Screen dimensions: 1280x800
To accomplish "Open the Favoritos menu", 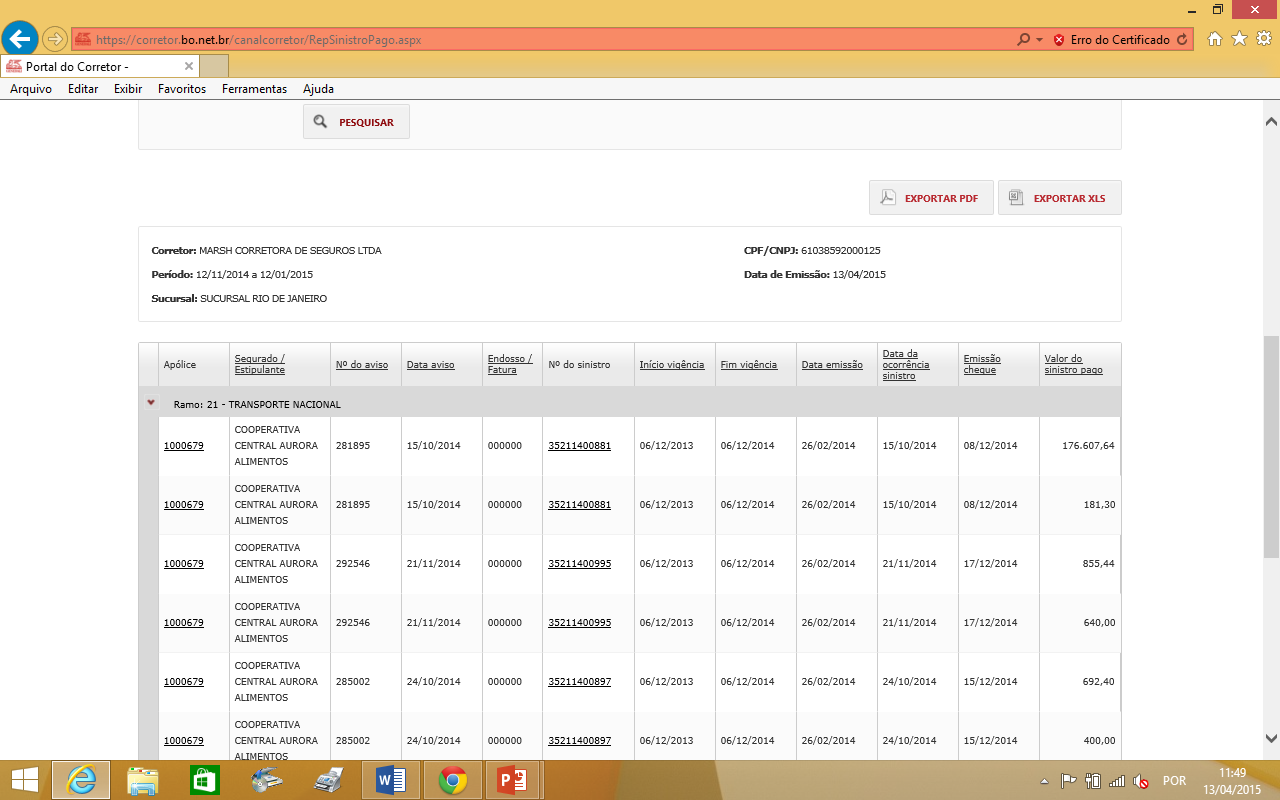I will 182,89.
